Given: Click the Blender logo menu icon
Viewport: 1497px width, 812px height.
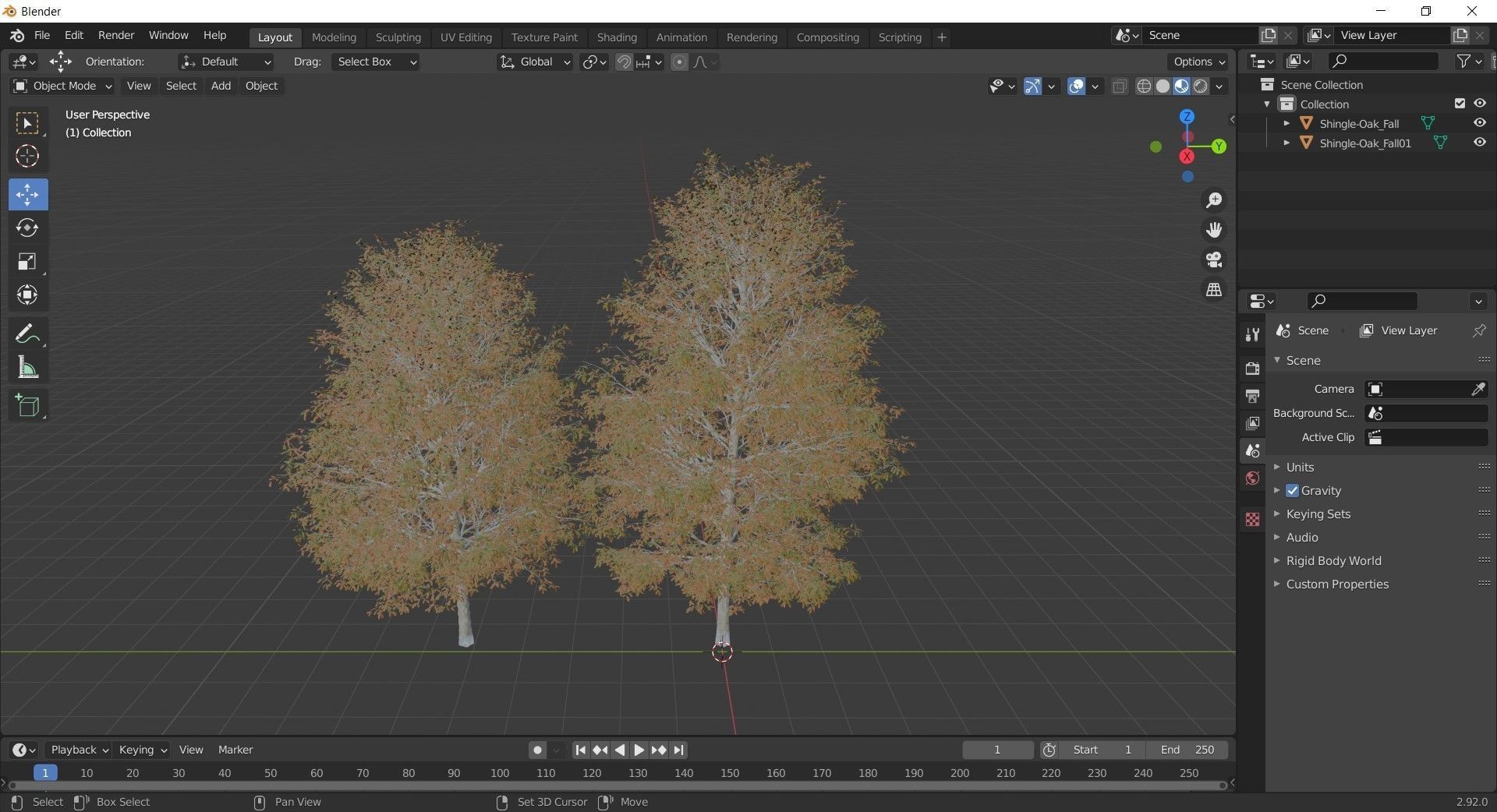Looking at the screenshot, I should tap(17, 36).
